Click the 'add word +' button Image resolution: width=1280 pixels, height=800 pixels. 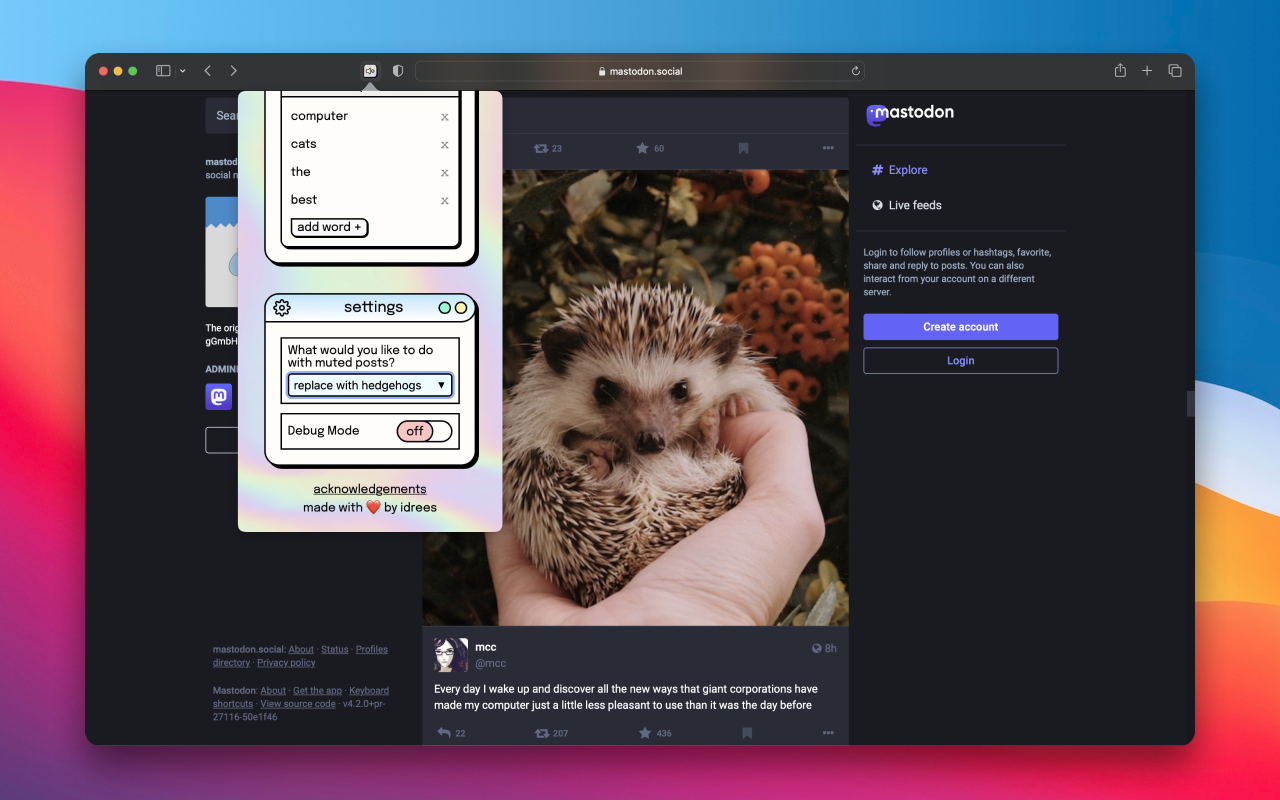pos(329,227)
